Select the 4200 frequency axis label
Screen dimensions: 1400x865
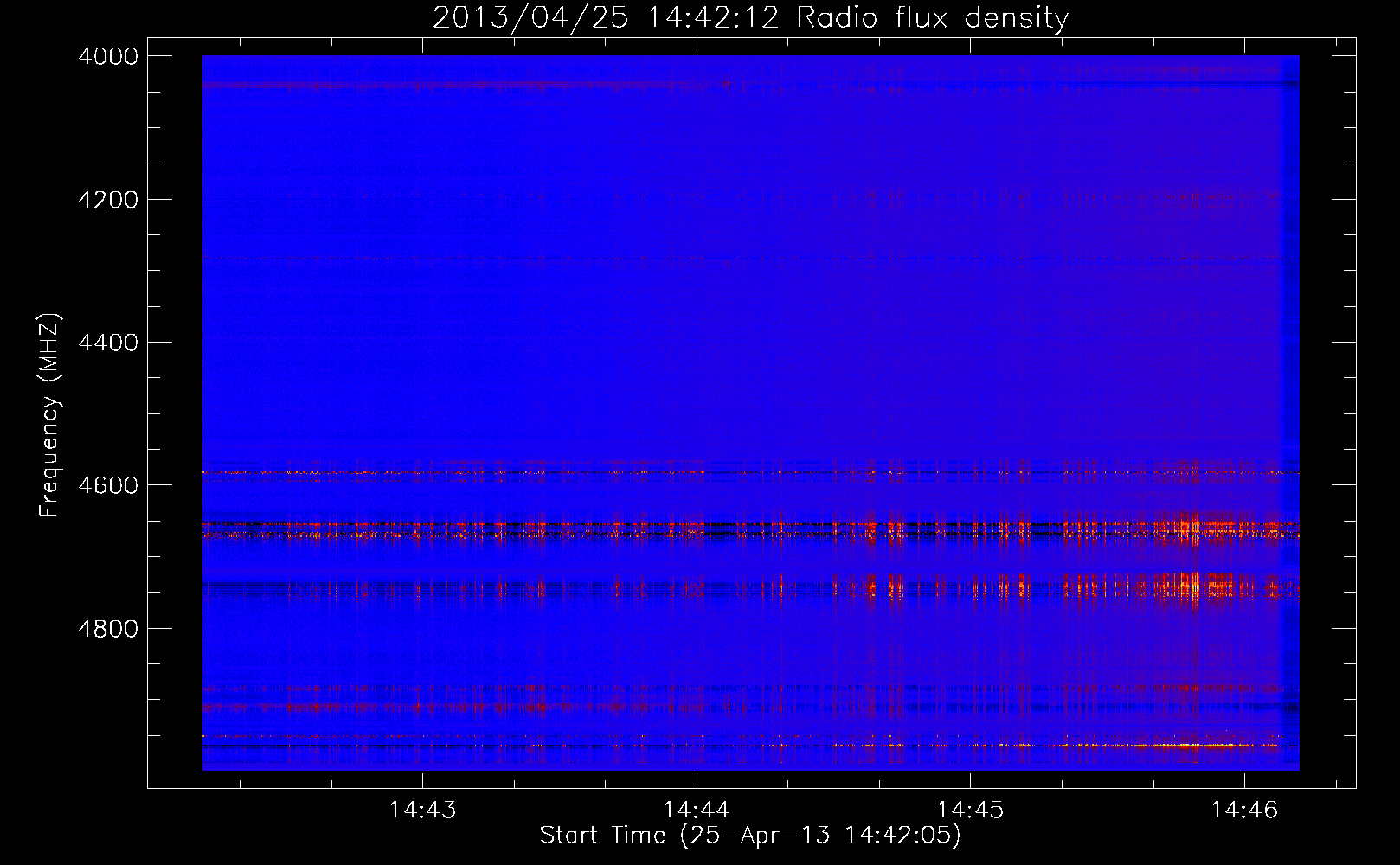pos(108,200)
